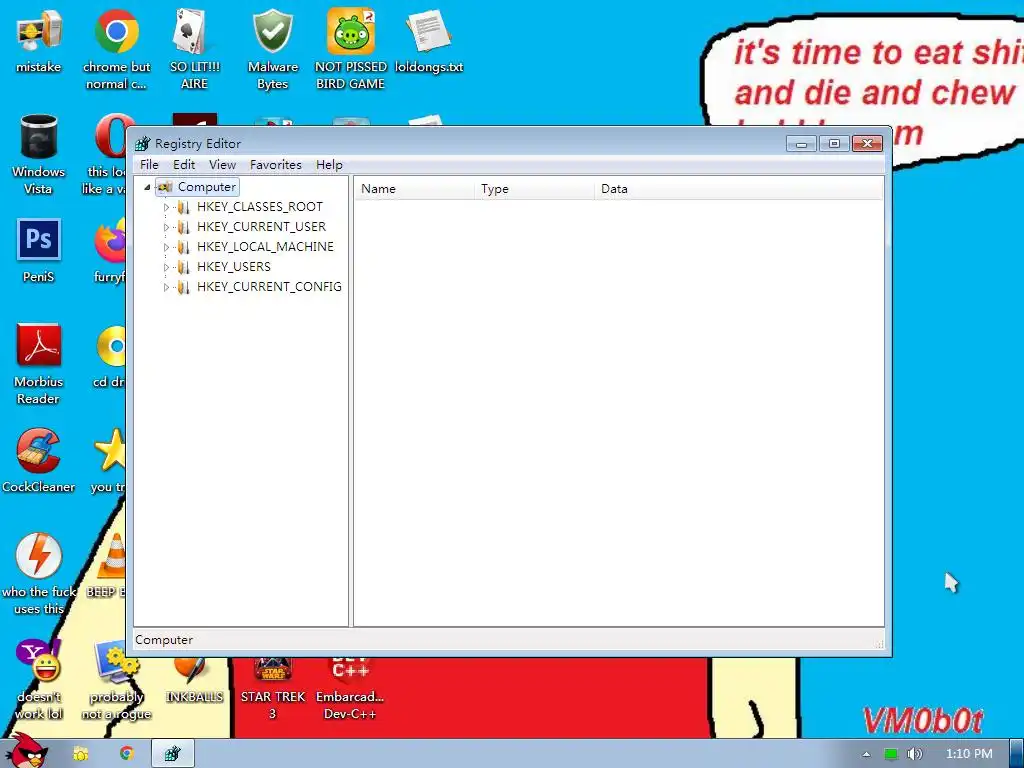Show hidden tray icons arrow

point(866,754)
